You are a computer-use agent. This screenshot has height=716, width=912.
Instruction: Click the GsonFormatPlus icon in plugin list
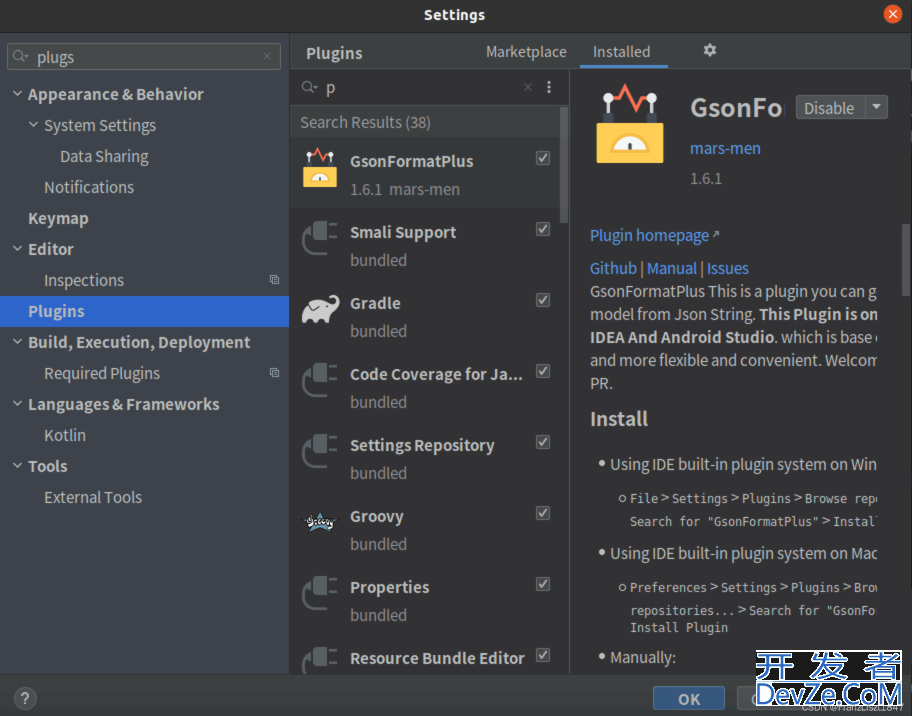pos(319,168)
